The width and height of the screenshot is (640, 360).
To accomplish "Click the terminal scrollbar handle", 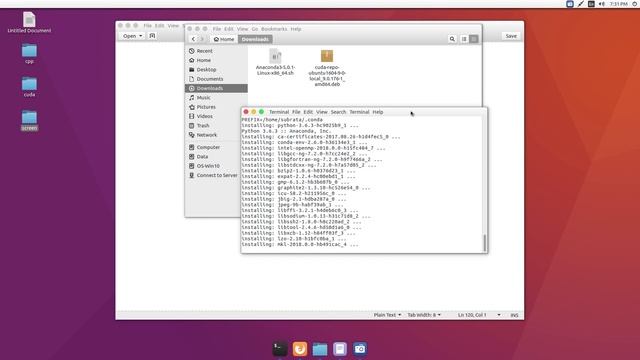I will tap(484, 242).
